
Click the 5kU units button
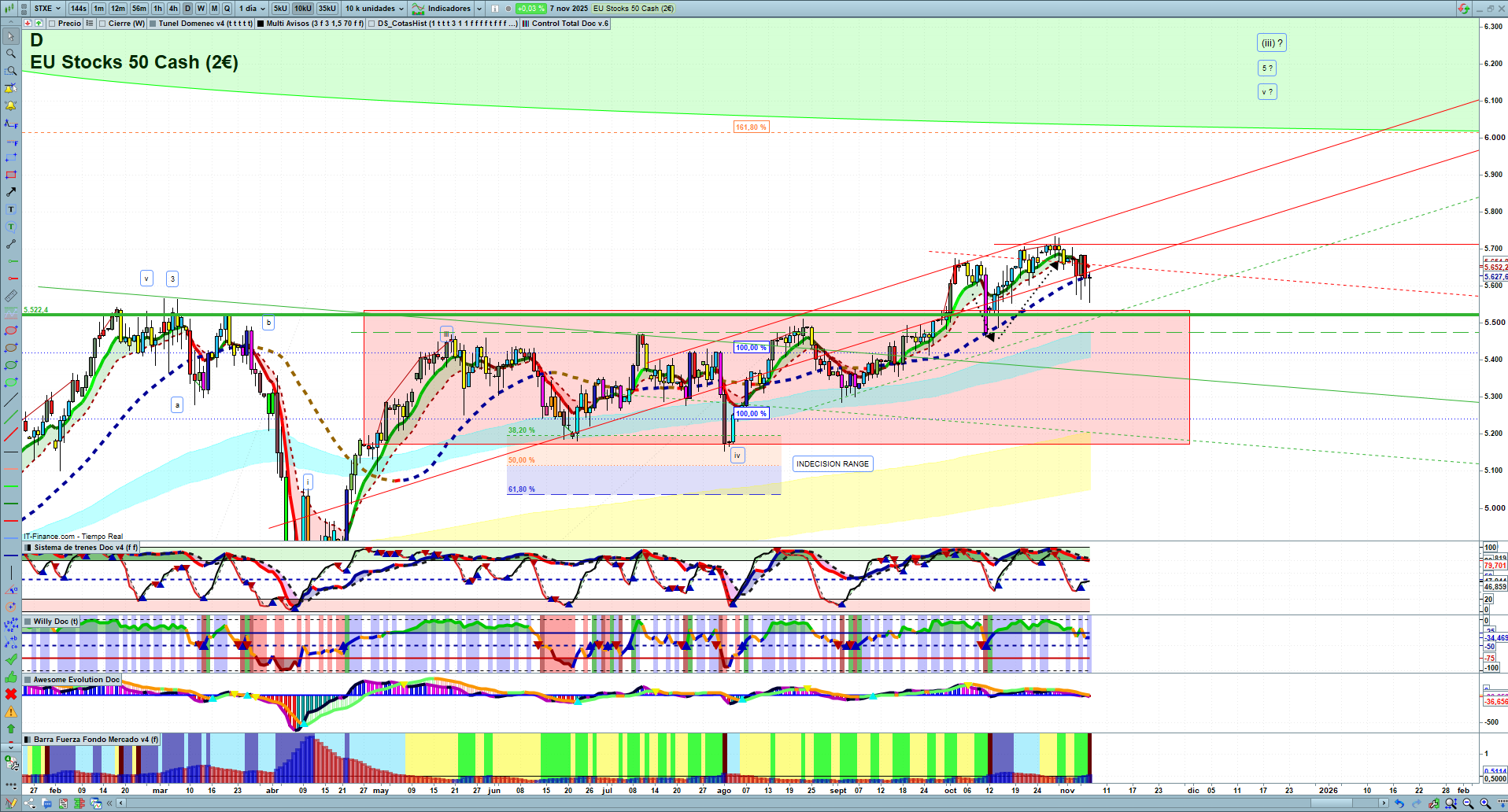click(x=280, y=9)
